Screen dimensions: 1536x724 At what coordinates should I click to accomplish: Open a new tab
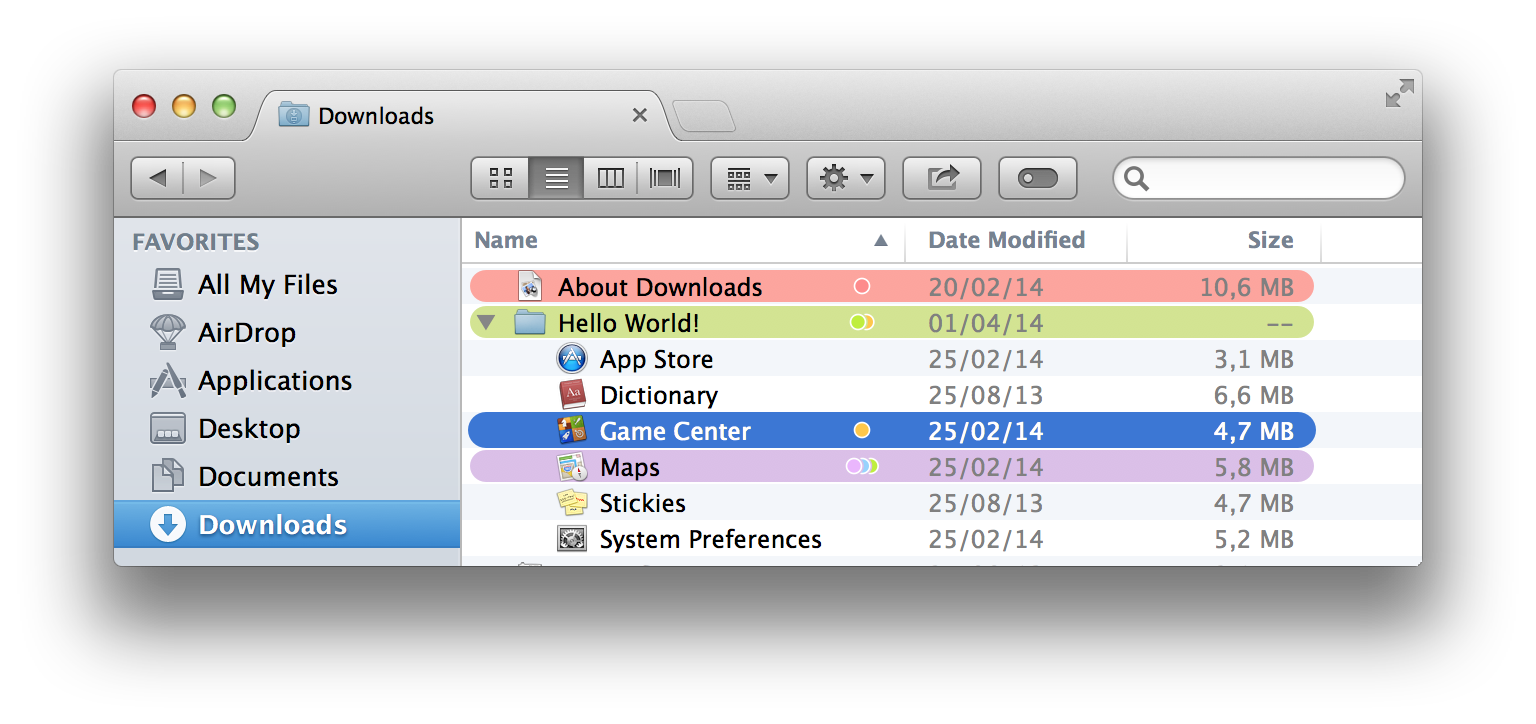[x=704, y=116]
